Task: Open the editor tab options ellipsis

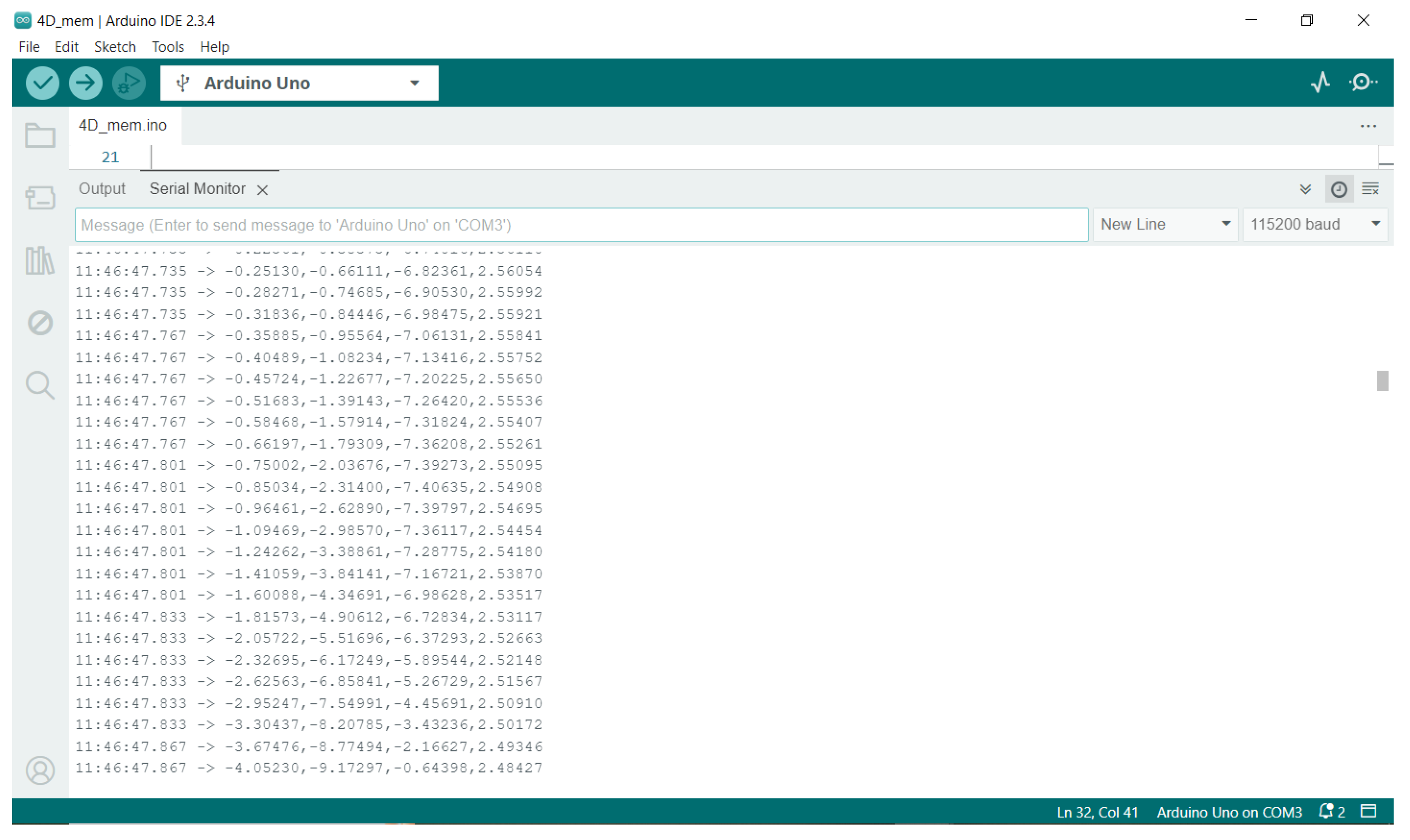Action: [1368, 126]
